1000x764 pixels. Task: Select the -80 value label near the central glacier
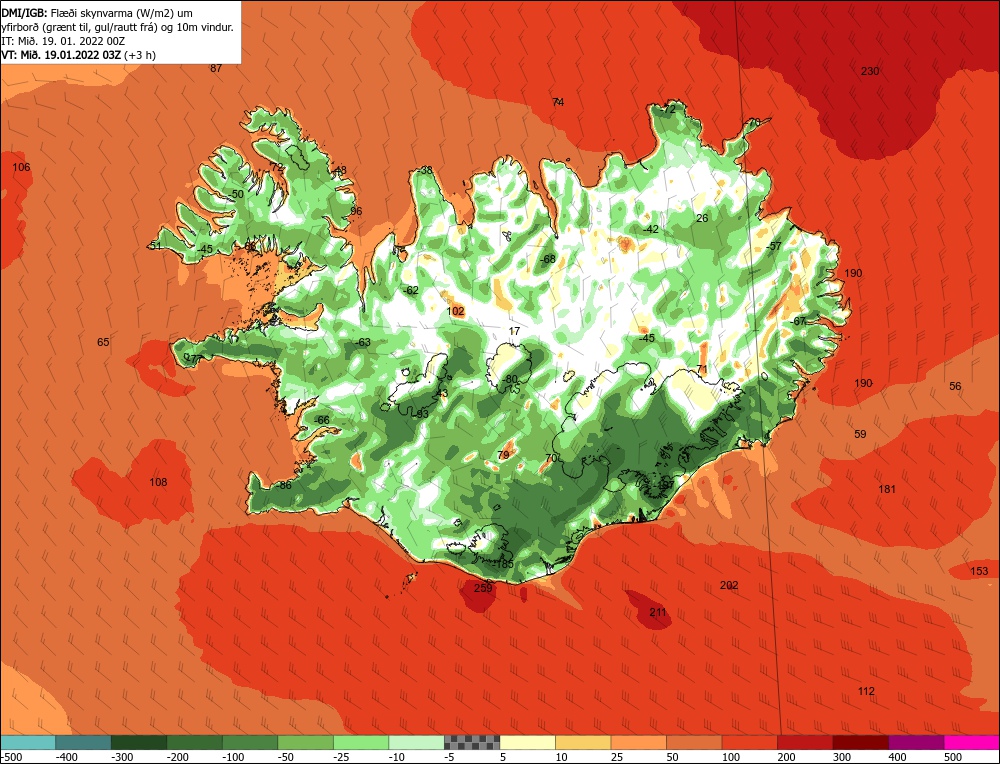(x=510, y=379)
